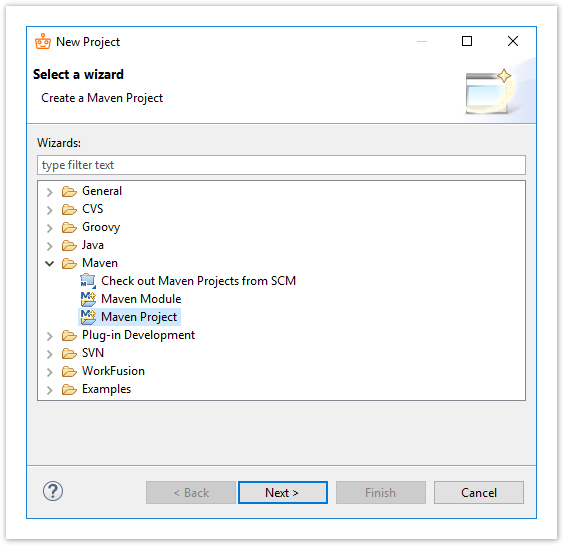Click the Maven Project wizard icon

coord(88,317)
